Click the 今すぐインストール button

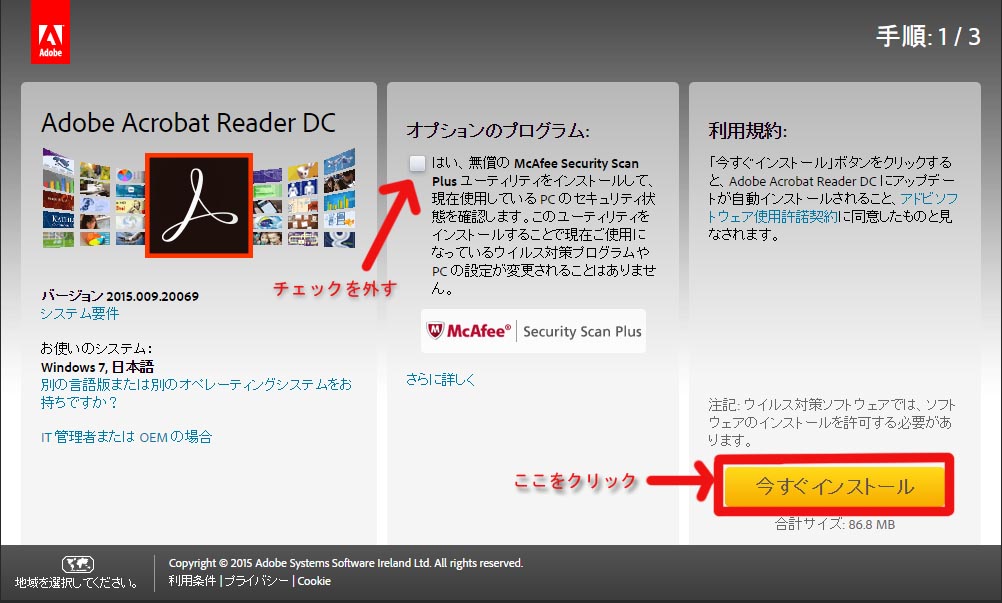[834, 485]
